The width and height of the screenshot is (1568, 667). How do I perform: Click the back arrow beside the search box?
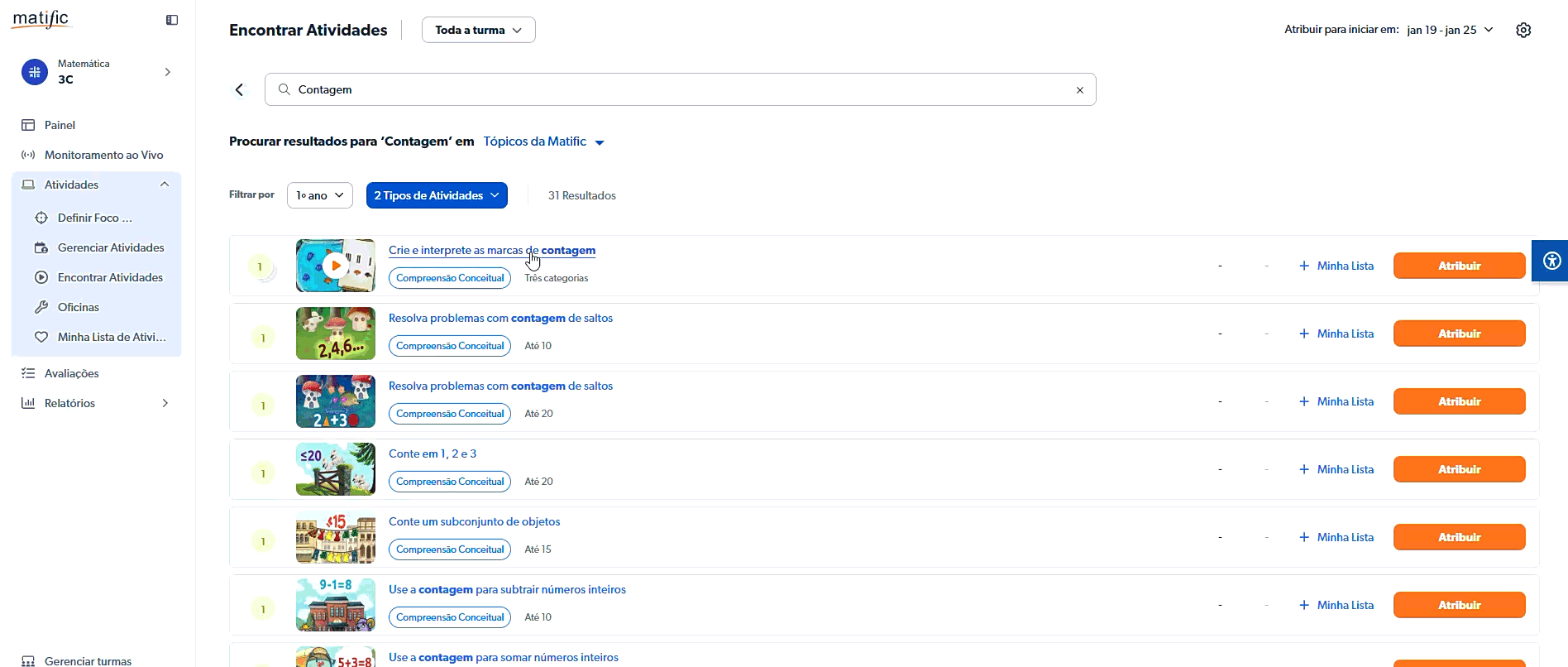pyautogui.click(x=240, y=89)
